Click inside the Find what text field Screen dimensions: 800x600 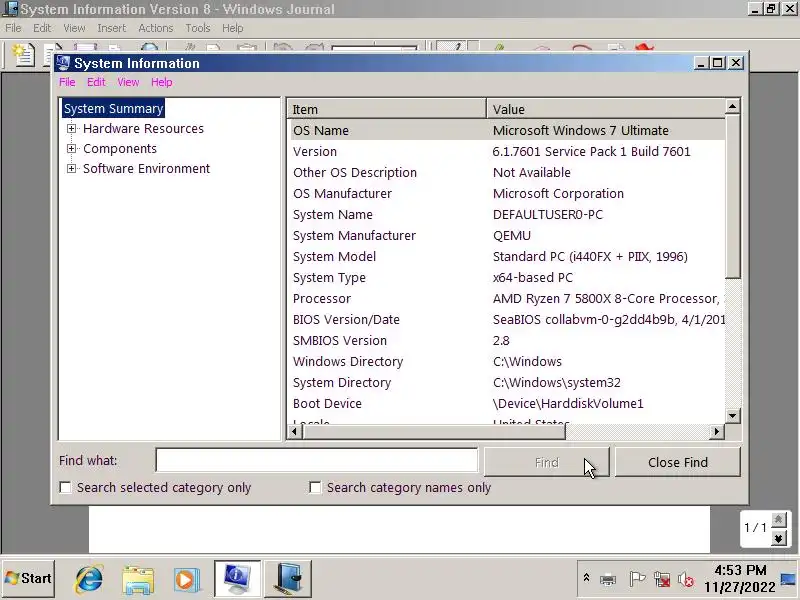(x=316, y=461)
